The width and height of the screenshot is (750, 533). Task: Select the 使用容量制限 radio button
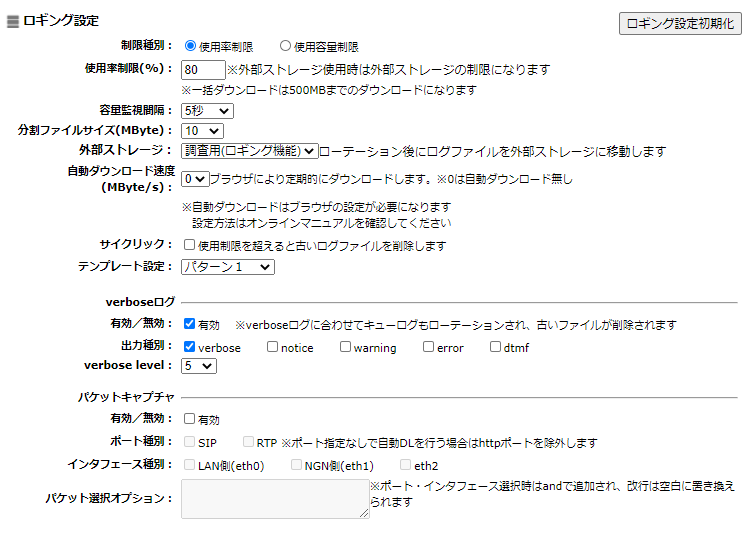285,46
